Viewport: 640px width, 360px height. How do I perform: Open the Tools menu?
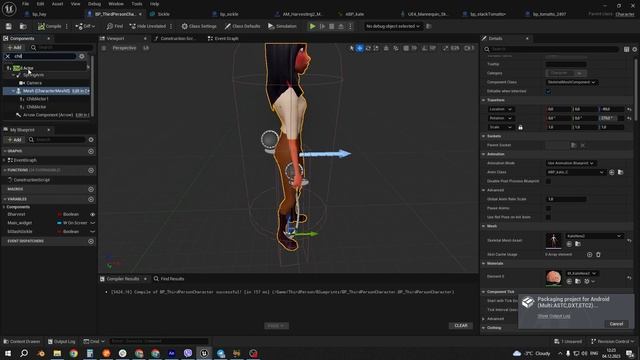137,4
